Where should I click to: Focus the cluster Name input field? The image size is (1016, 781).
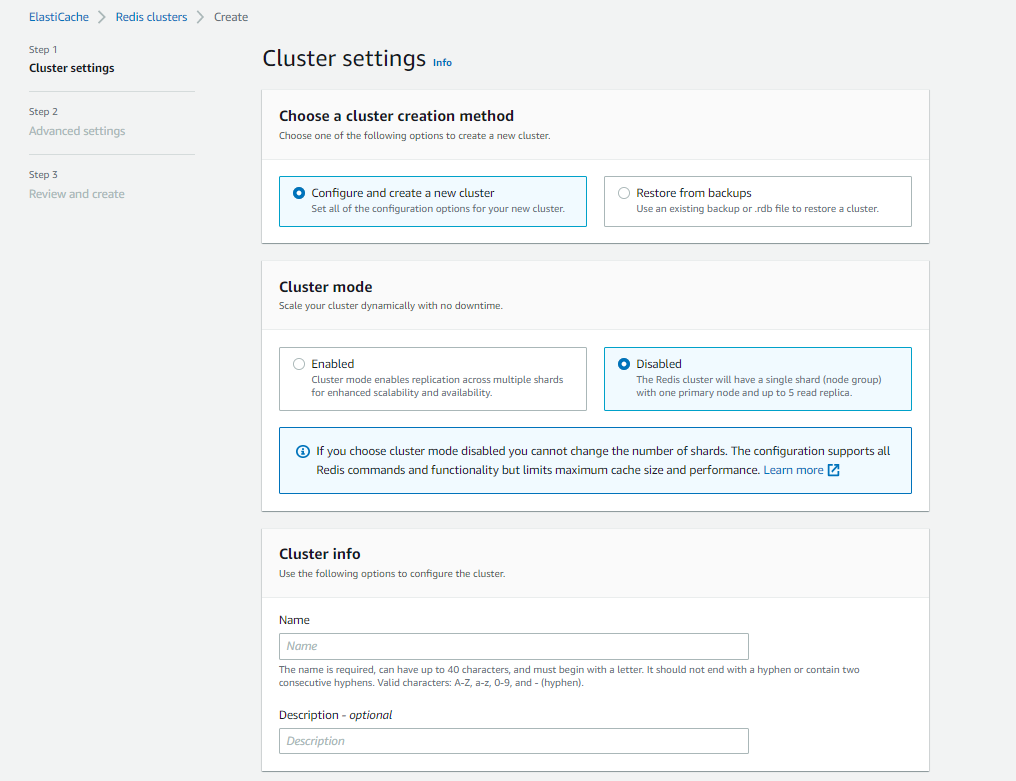point(514,646)
